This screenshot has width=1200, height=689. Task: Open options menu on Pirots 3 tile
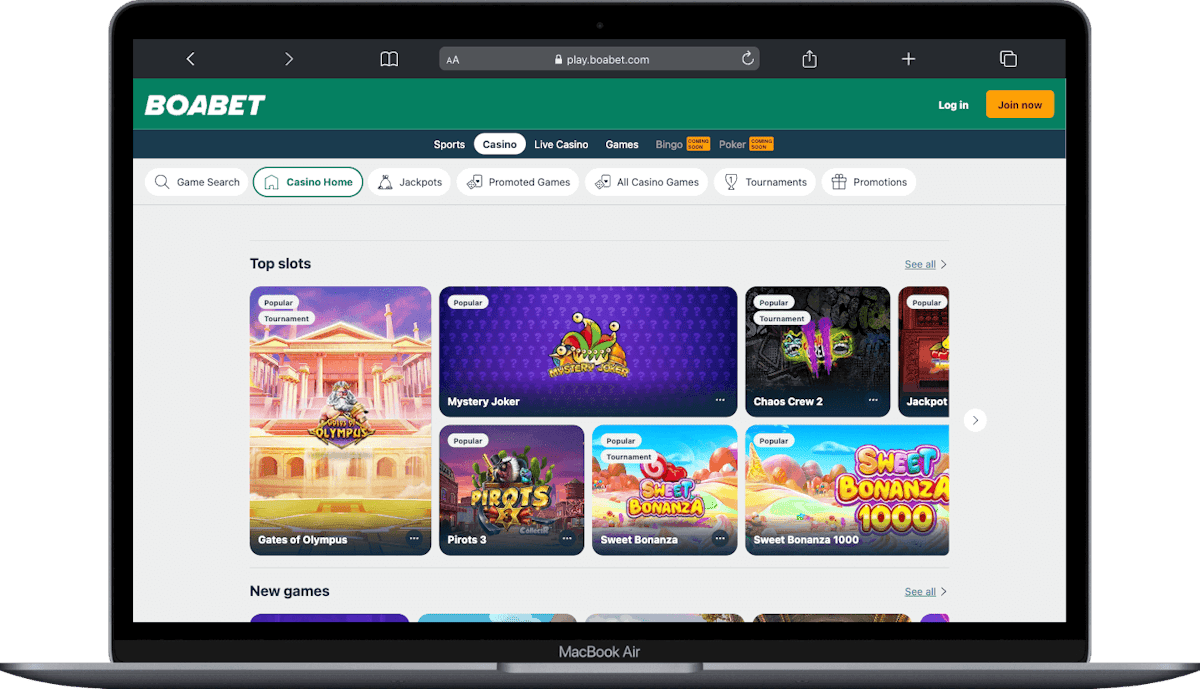click(567, 539)
